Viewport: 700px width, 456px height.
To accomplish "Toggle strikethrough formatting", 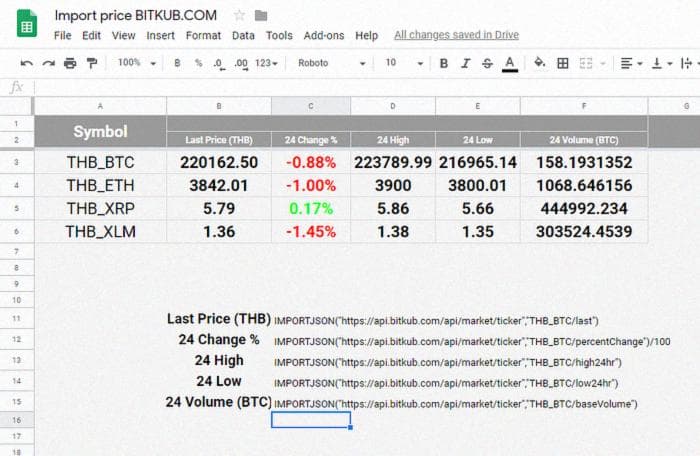I will coord(488,63).
